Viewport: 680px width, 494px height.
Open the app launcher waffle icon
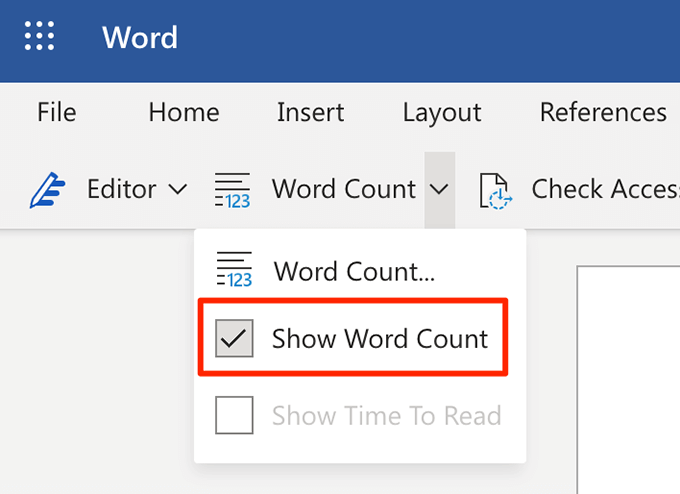[39, 37]
